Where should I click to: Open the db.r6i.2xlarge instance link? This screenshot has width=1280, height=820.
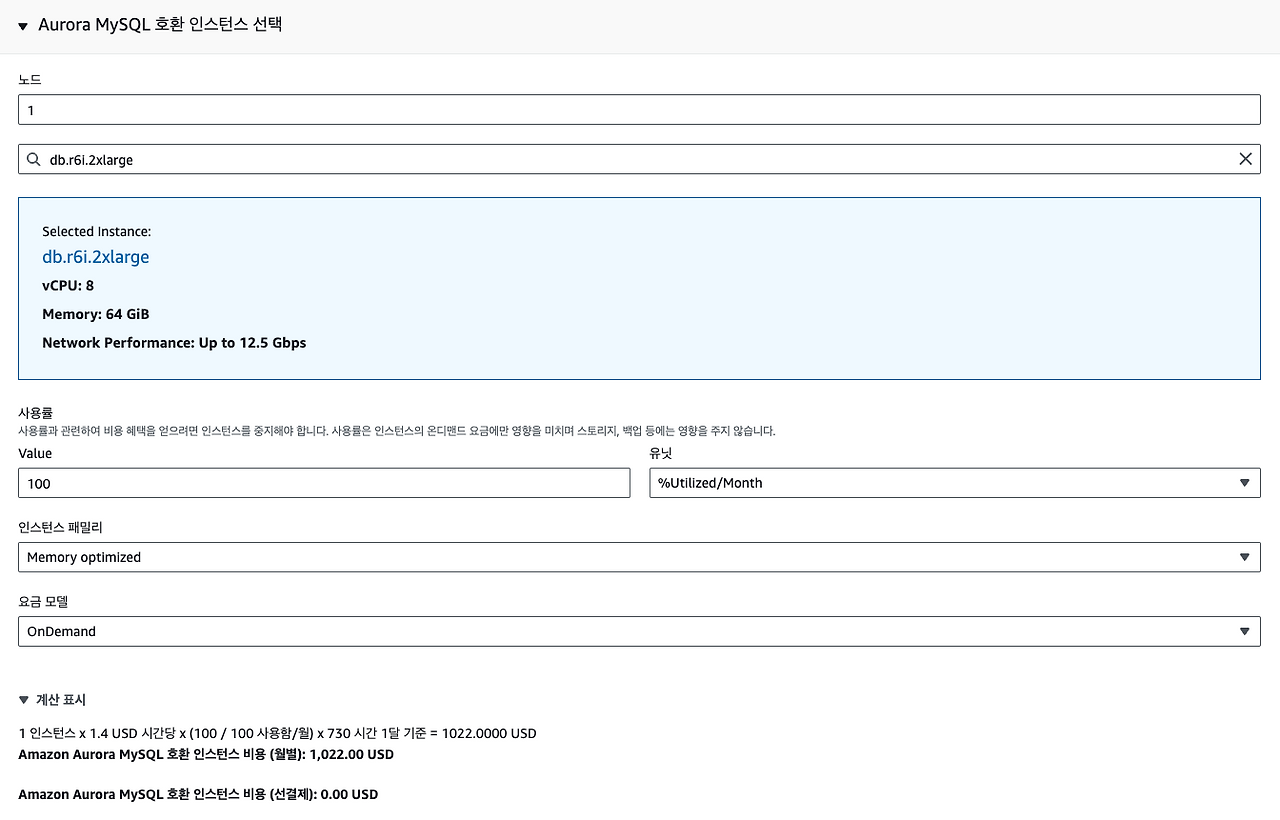95,257
